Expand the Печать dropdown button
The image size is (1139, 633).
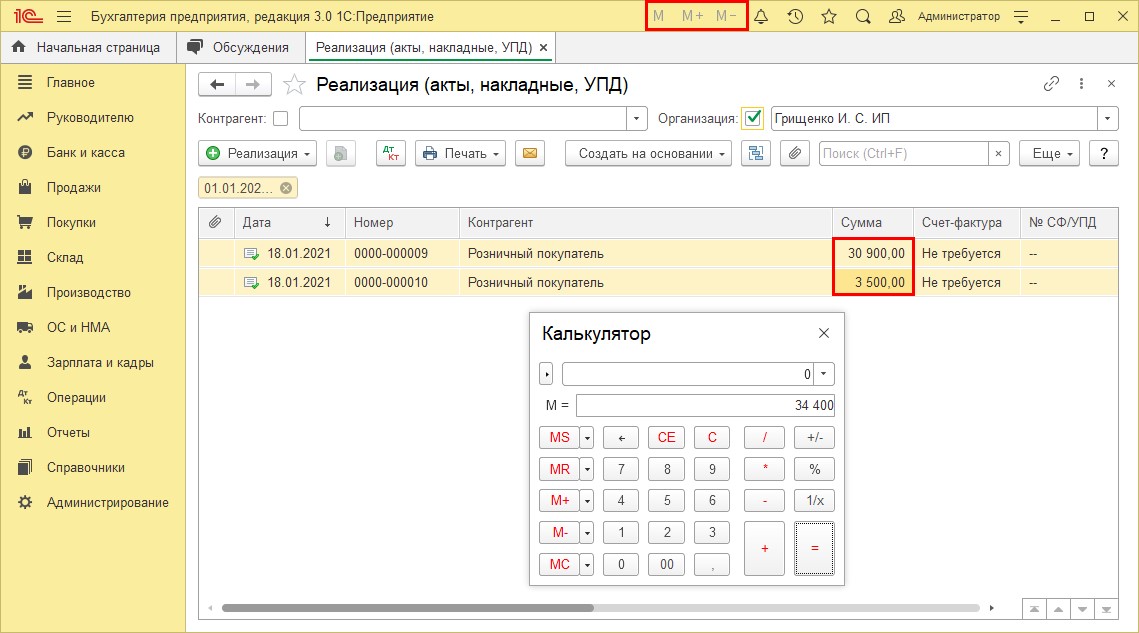[x=460, y=153]
